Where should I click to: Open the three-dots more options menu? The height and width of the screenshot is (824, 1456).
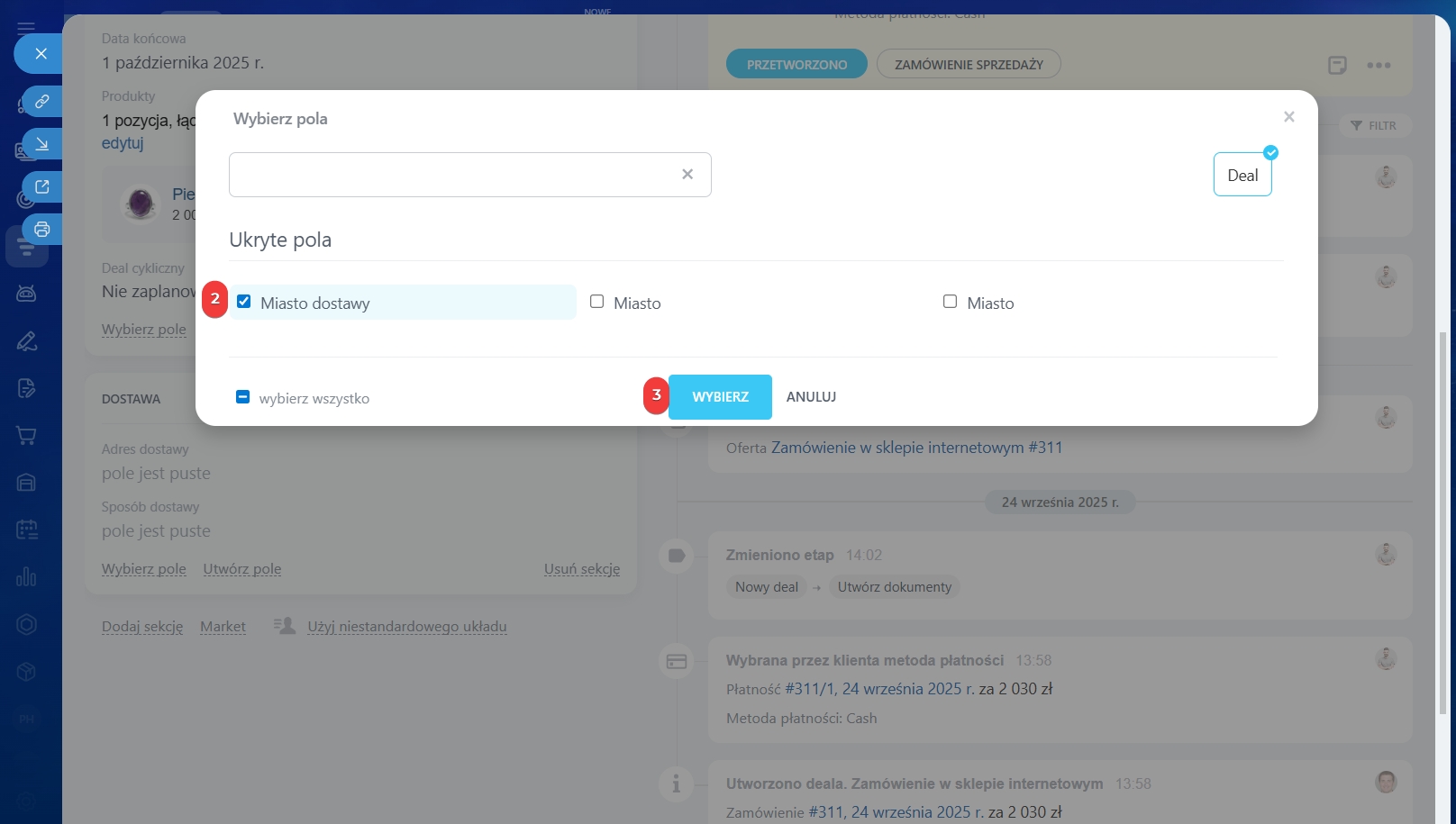(x=1379, y=65)
